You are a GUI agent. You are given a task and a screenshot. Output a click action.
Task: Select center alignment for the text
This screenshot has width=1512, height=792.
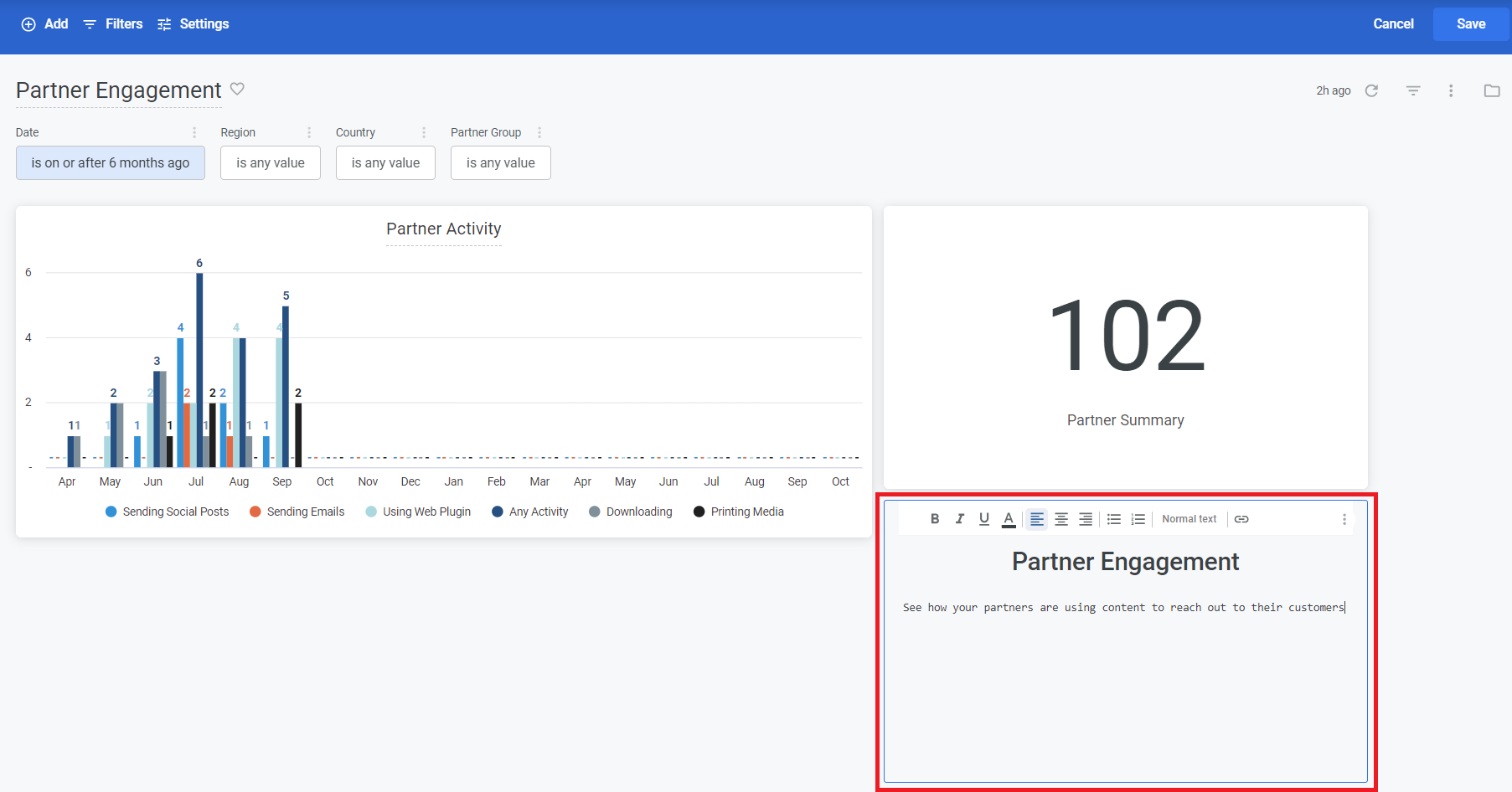pyautogui.click(x=1060, y=519)
